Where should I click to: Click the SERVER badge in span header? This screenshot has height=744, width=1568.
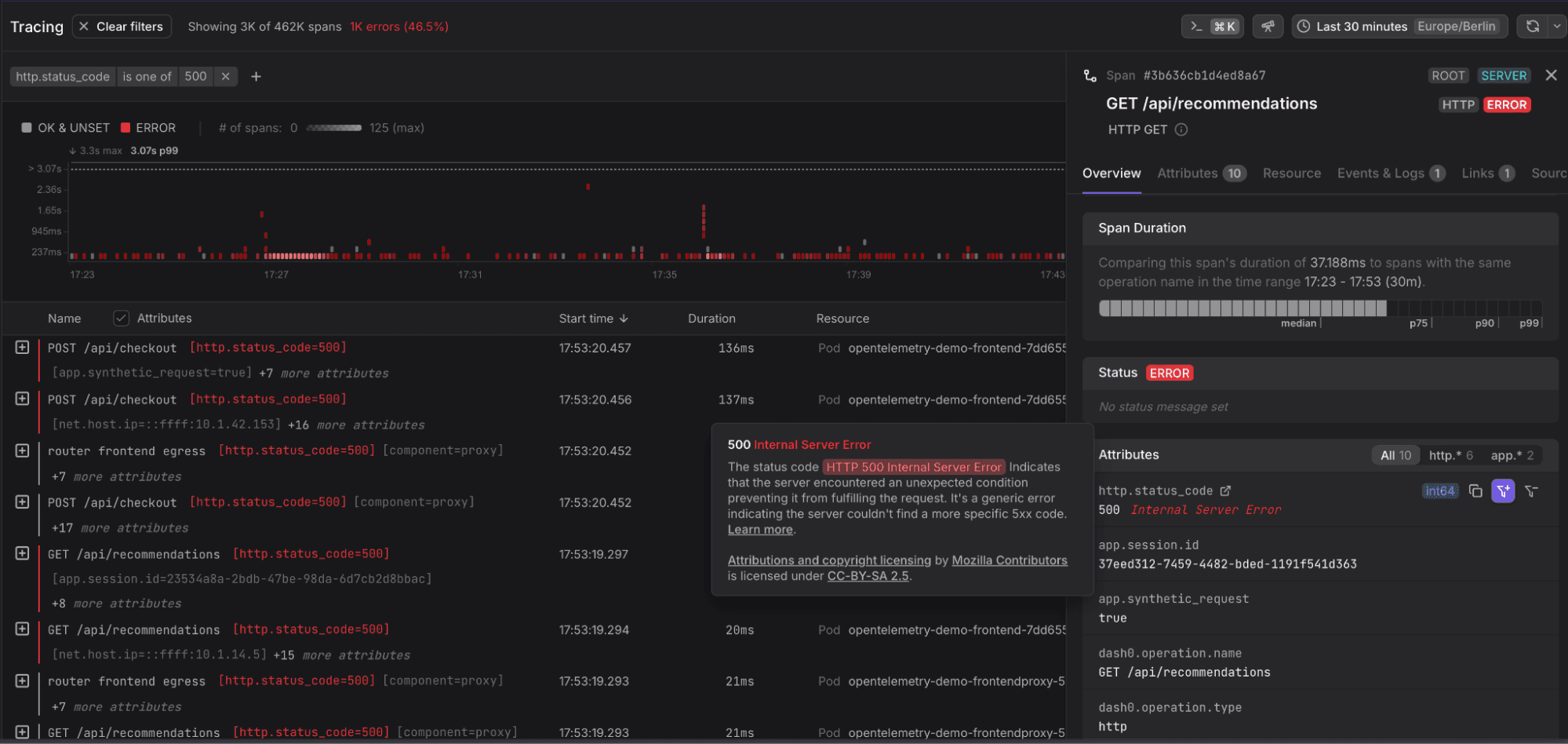pos(1504,75)
